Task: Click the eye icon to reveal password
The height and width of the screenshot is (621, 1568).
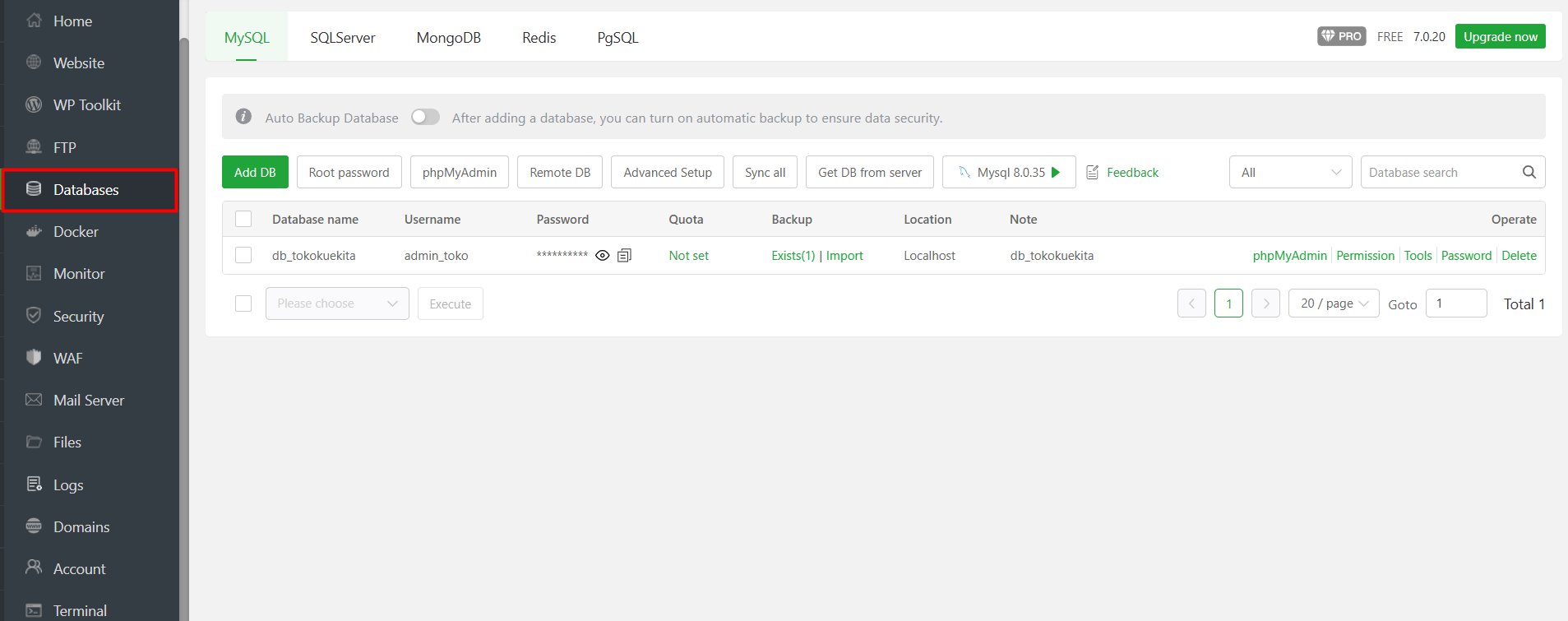Action: tap(602, 256)
